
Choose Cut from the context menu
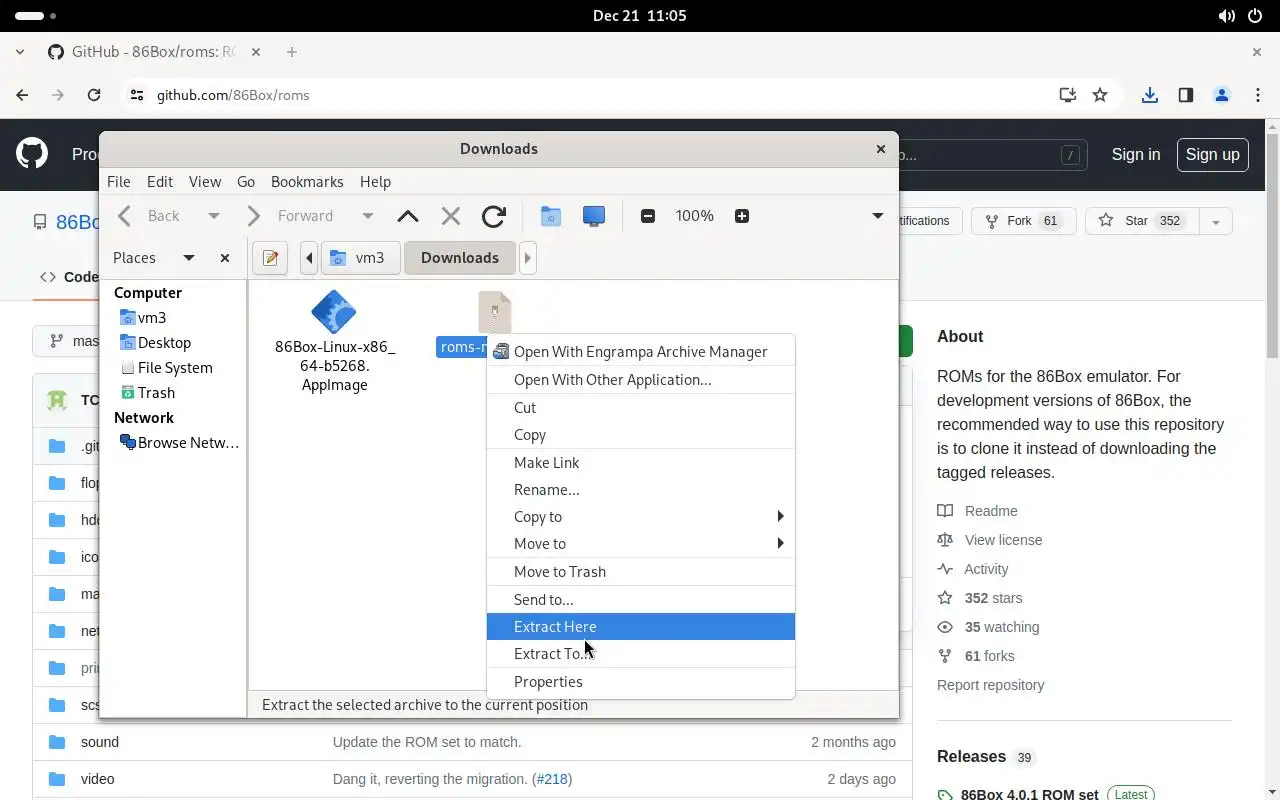(640, 408)
